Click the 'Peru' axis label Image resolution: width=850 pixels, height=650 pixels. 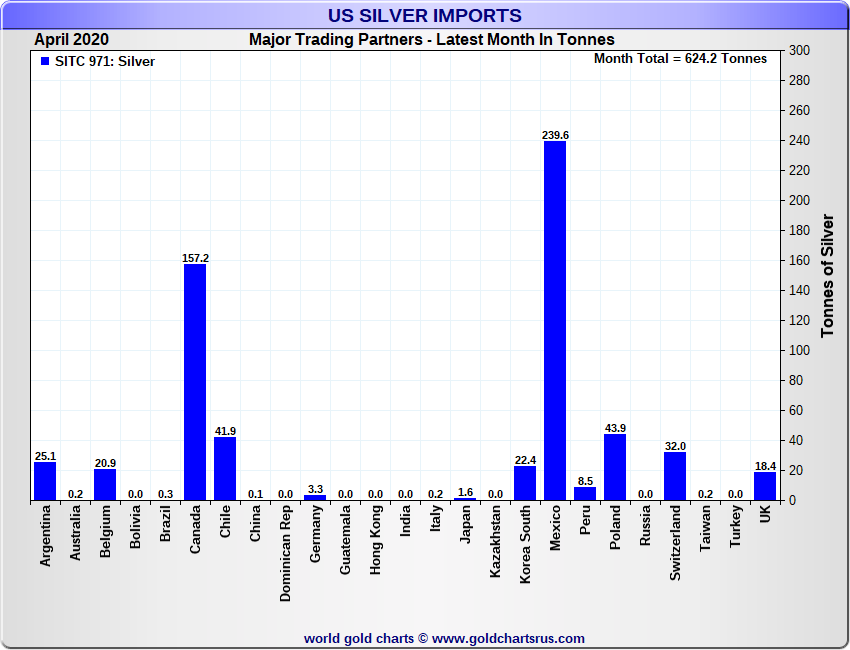585,519
